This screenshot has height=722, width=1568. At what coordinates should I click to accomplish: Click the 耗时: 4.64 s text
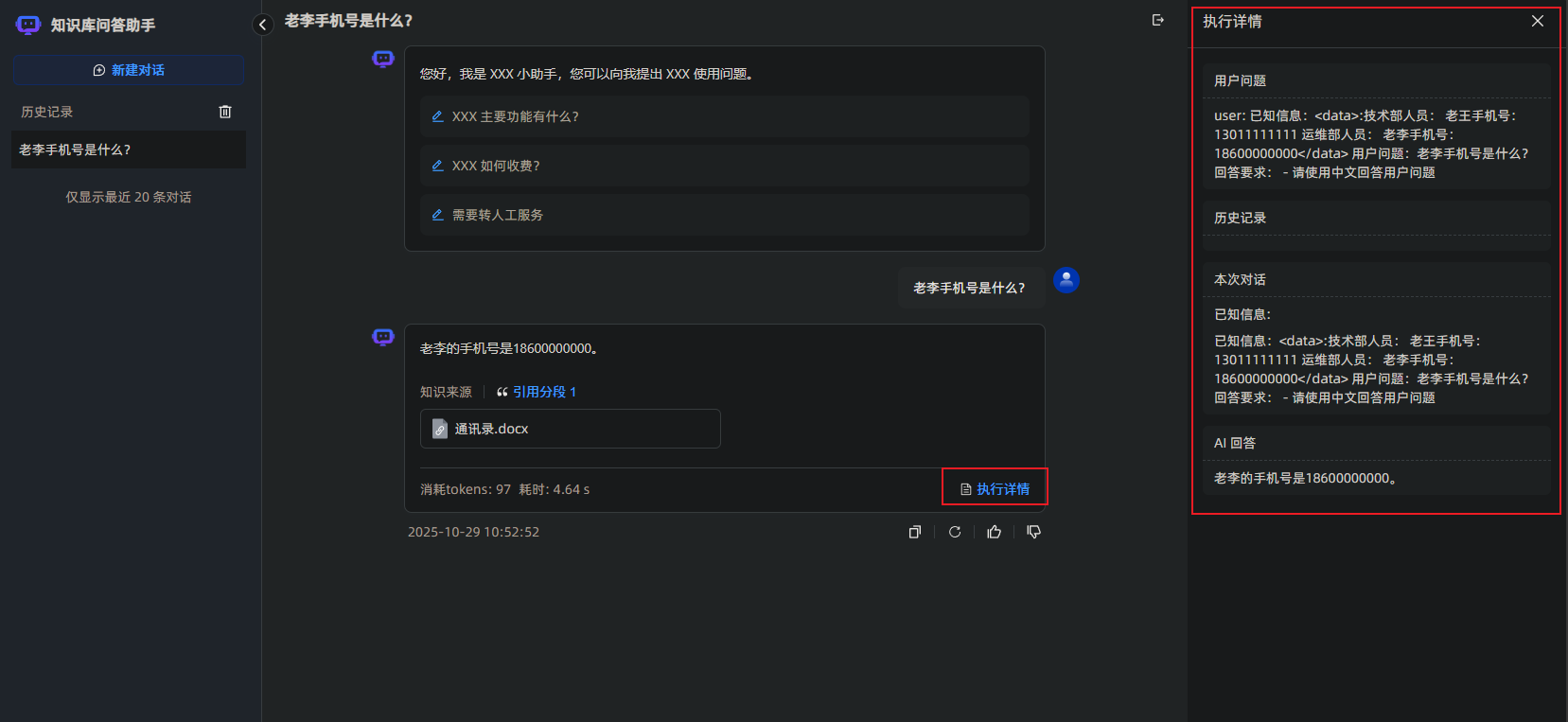tap(555, 489)
